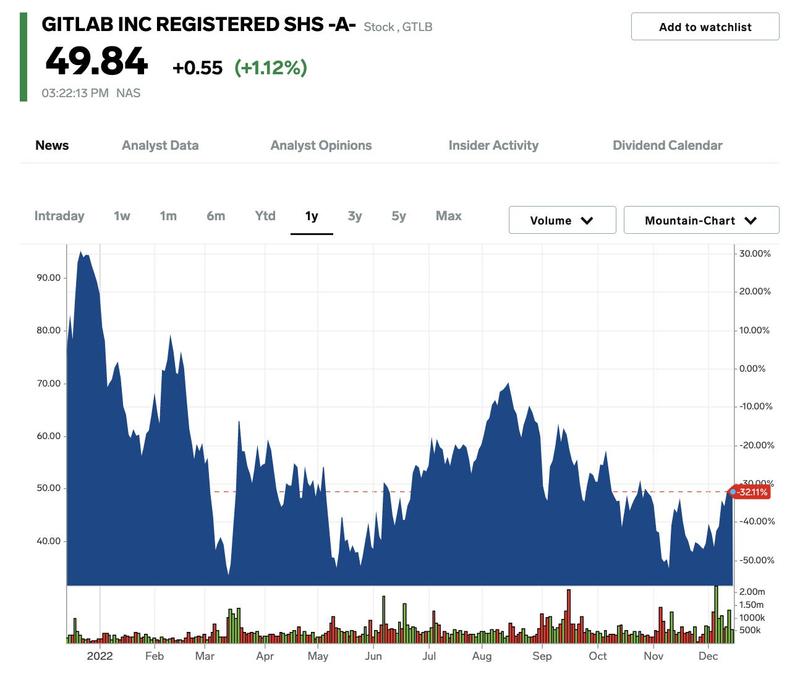The height and width of the screenshot is (684, 800).
Task: Choose the 5y time range
Action: (399, 216)
